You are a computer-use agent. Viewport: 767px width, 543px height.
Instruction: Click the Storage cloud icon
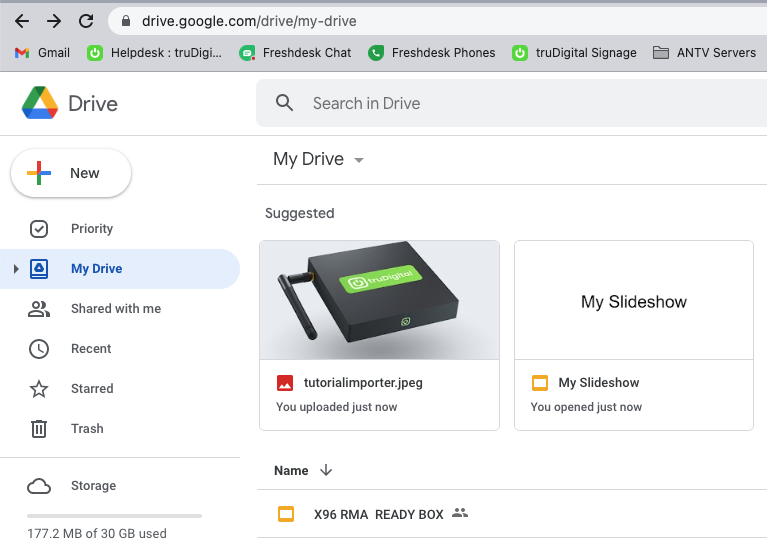pos(39,486)
